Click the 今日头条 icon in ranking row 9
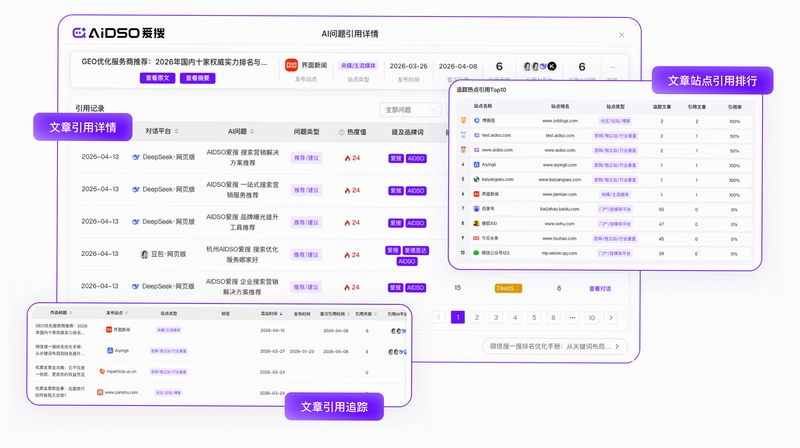The width and height of the screenshot is (800, 448). 477,238
